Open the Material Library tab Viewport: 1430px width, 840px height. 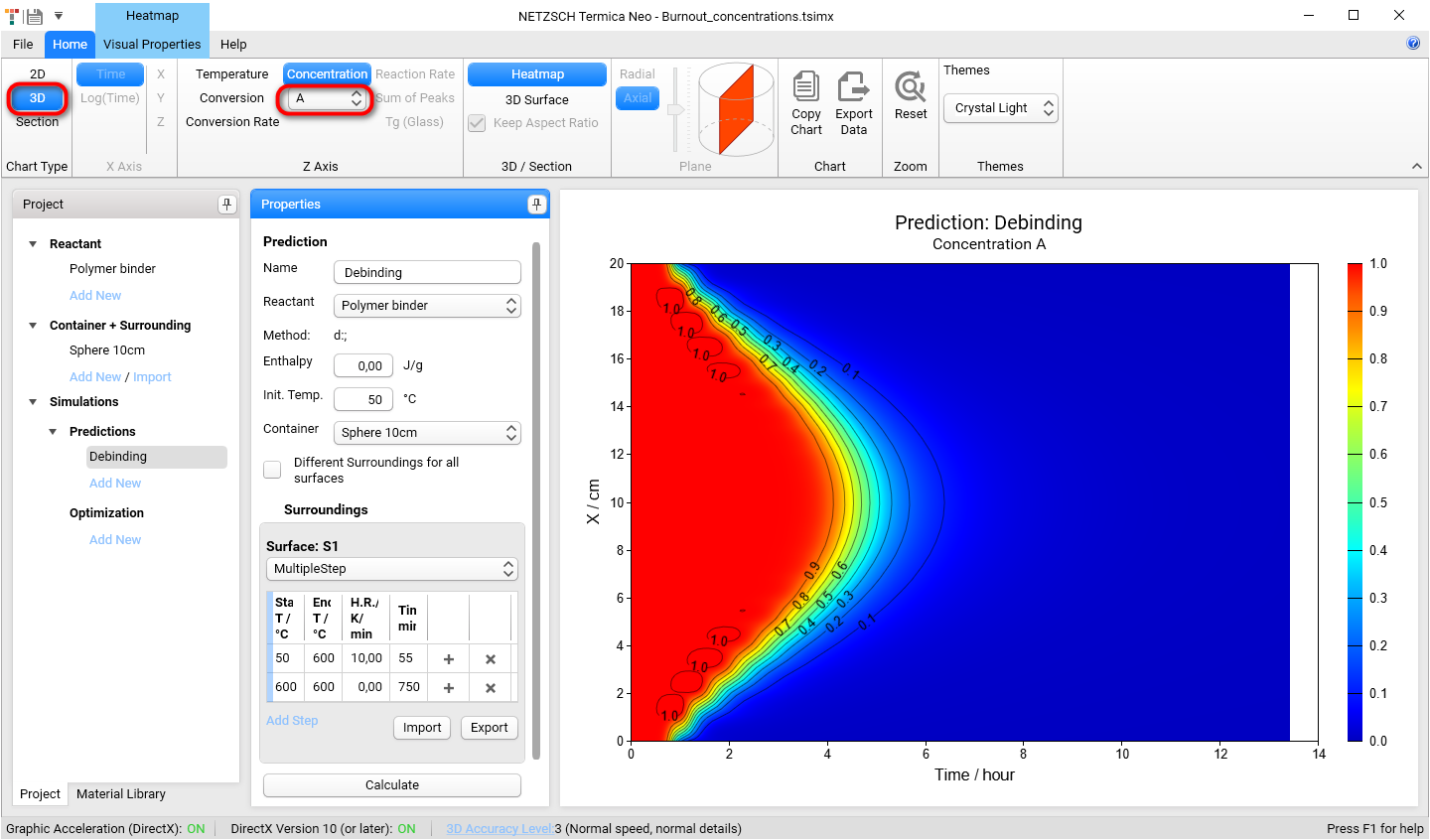pos(120,793)
